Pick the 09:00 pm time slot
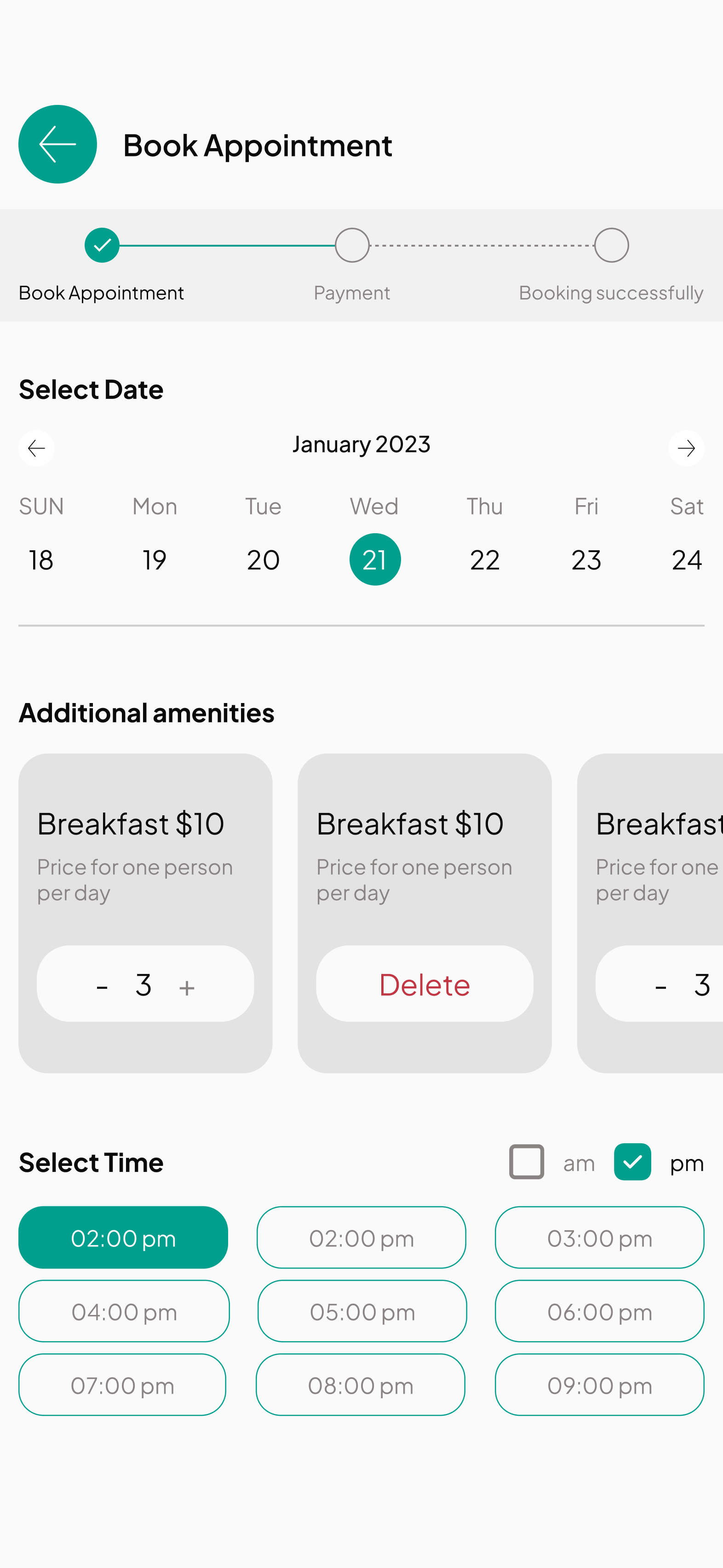Image resolution: width=723 pixels, height=1568 pixels. point(599,1385)
